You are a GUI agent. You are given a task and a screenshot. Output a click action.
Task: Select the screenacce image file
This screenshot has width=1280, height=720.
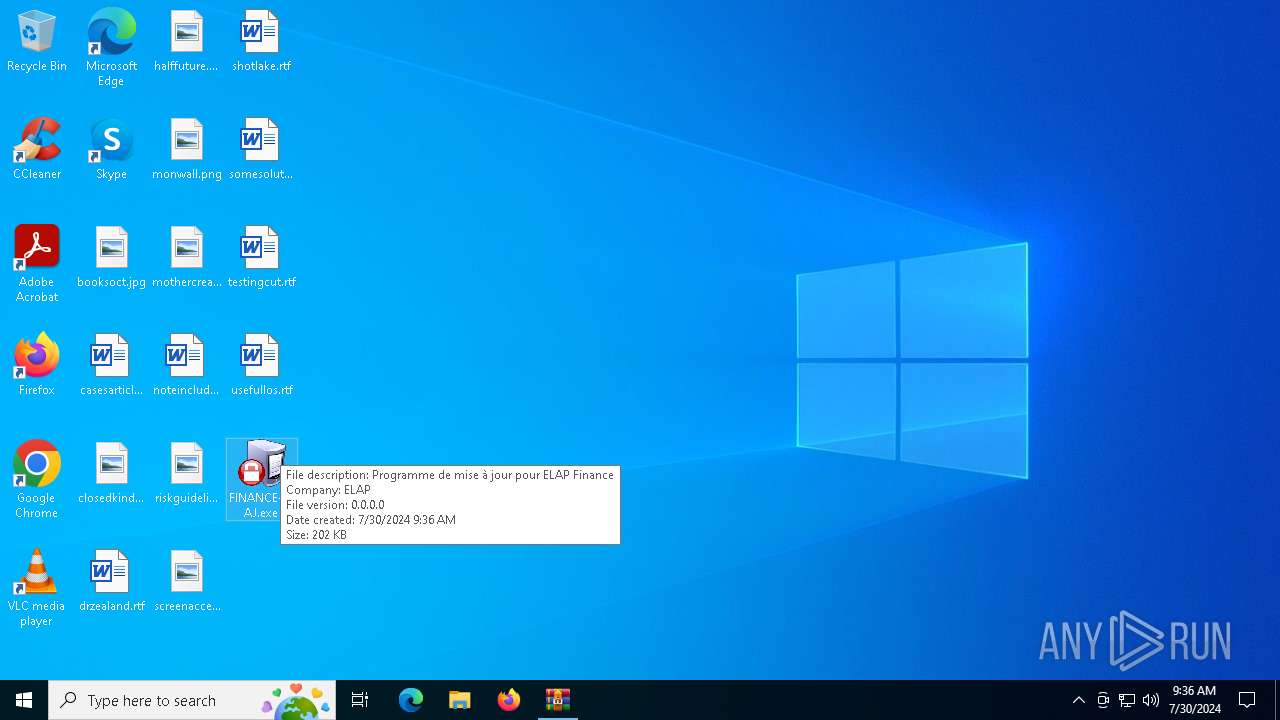(186, 582)
